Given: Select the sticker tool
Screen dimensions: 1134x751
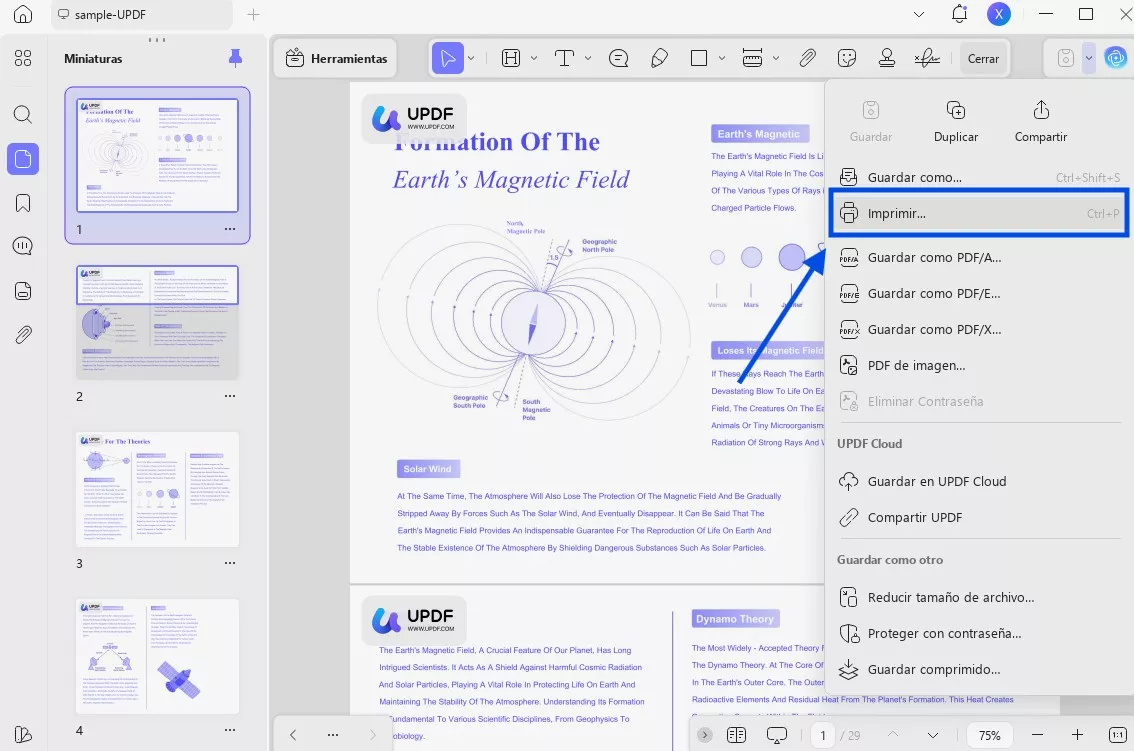Looking at the screenshot, I should coord(847,59).
